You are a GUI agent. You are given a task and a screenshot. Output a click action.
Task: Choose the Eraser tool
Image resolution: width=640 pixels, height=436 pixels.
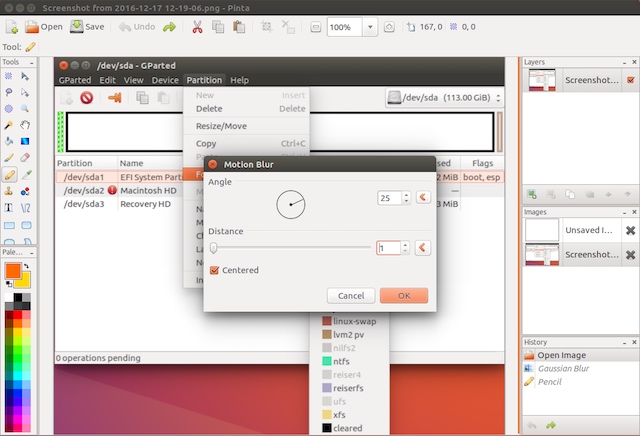click(x=25, y=158)
